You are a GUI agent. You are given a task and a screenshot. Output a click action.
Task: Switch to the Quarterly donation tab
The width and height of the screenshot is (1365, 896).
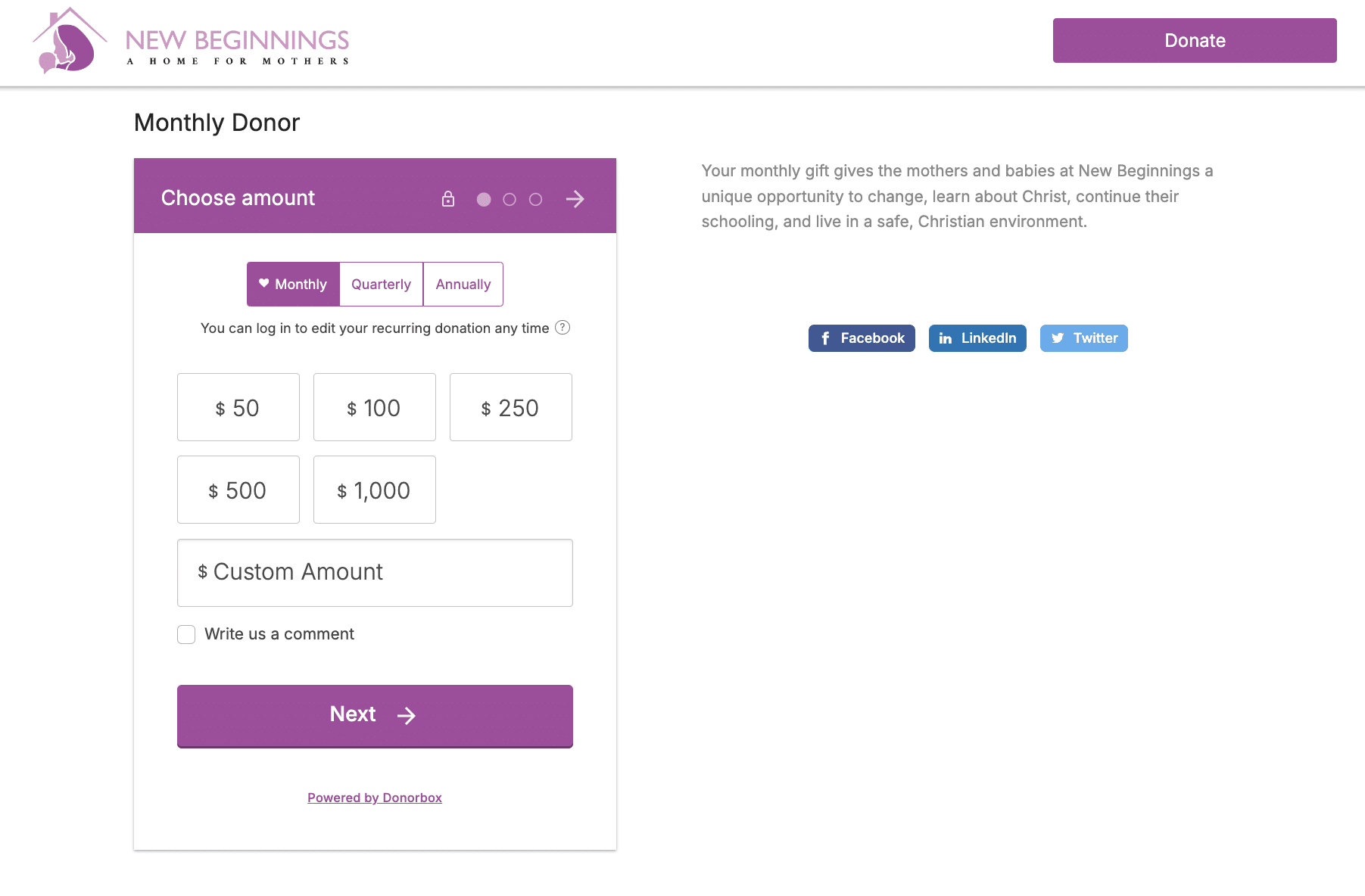[x=381, y=284]
